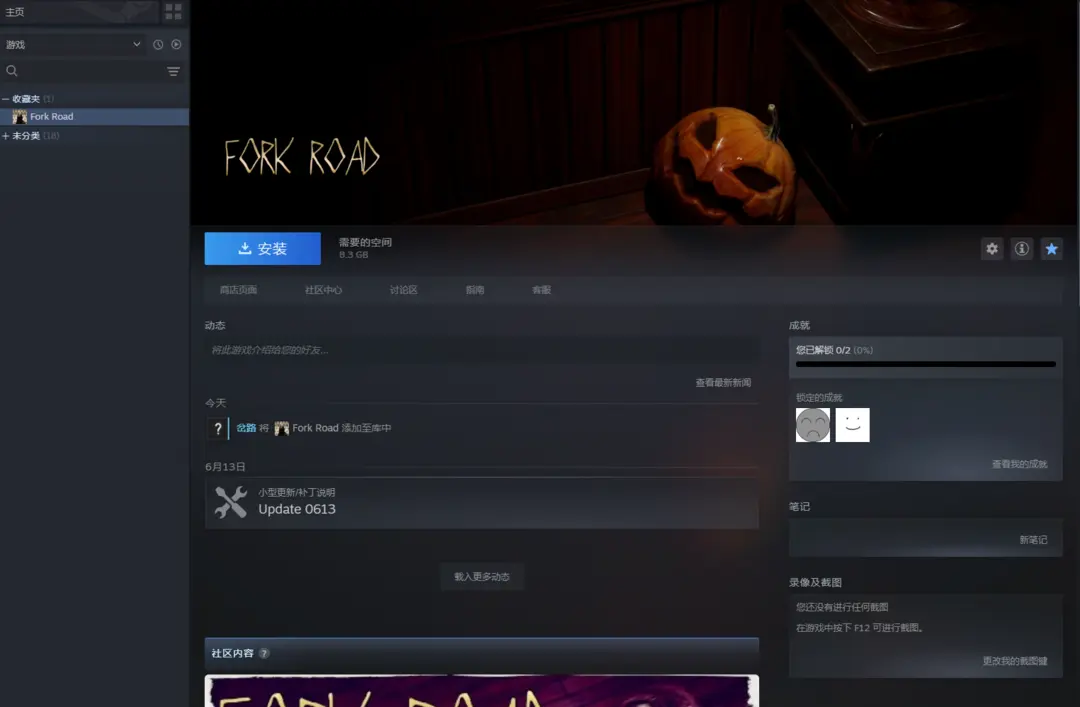Screen dimensions: 1080x707
Task: Click 新笔记 to create a note
Action: tap(1033, 540)
